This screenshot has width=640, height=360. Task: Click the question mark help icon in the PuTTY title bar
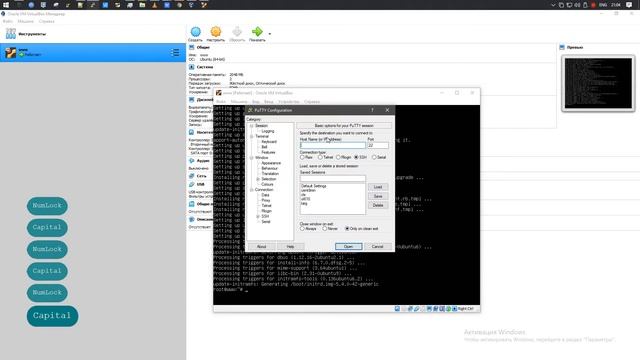[x=372, y=110]
